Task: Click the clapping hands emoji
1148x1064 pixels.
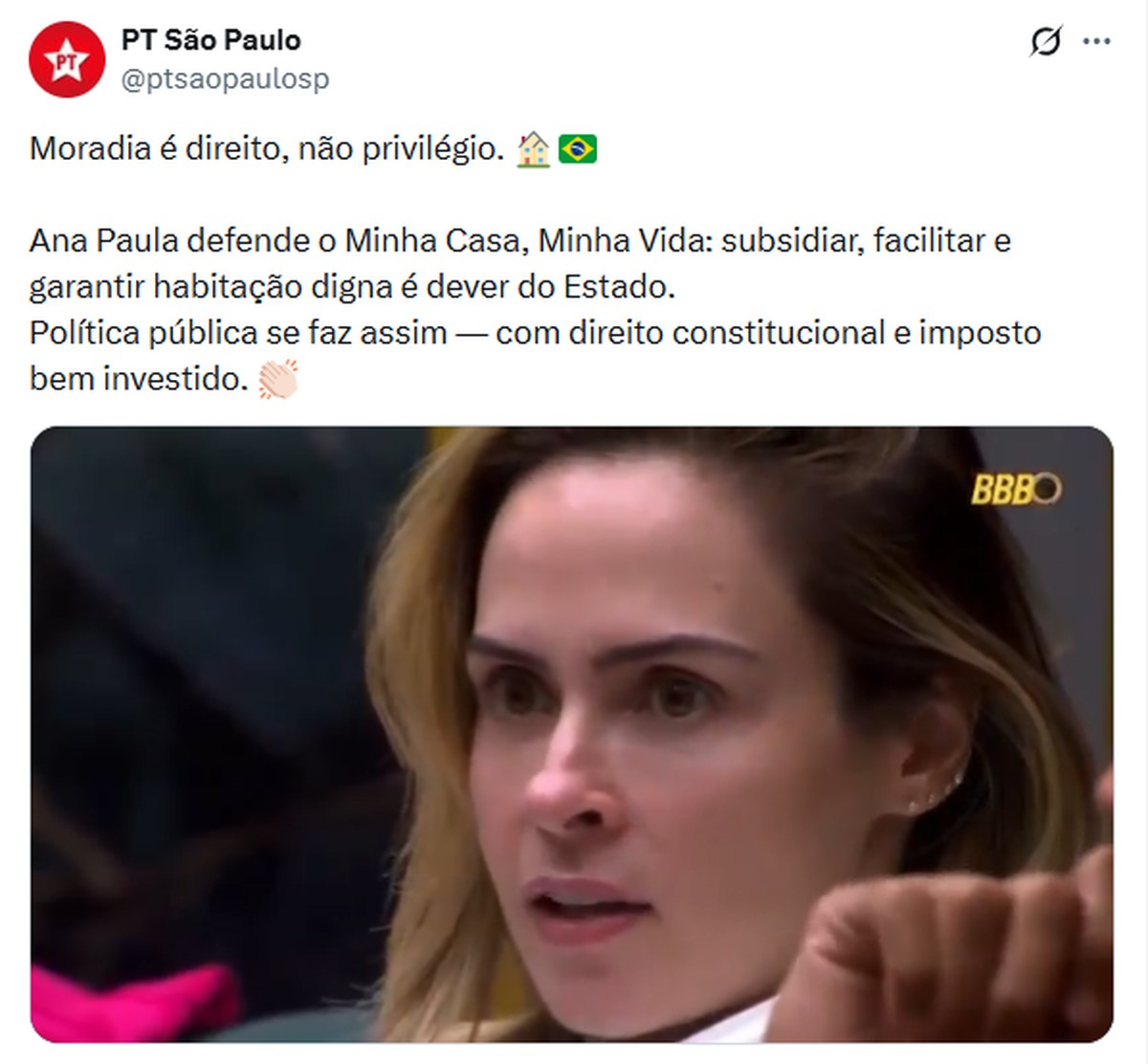Action: pyautogui.click(x=278, y=379)
